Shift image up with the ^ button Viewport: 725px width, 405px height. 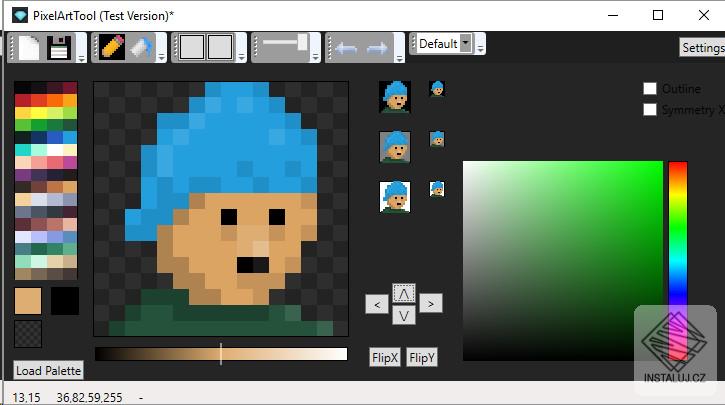coord(404,293)
